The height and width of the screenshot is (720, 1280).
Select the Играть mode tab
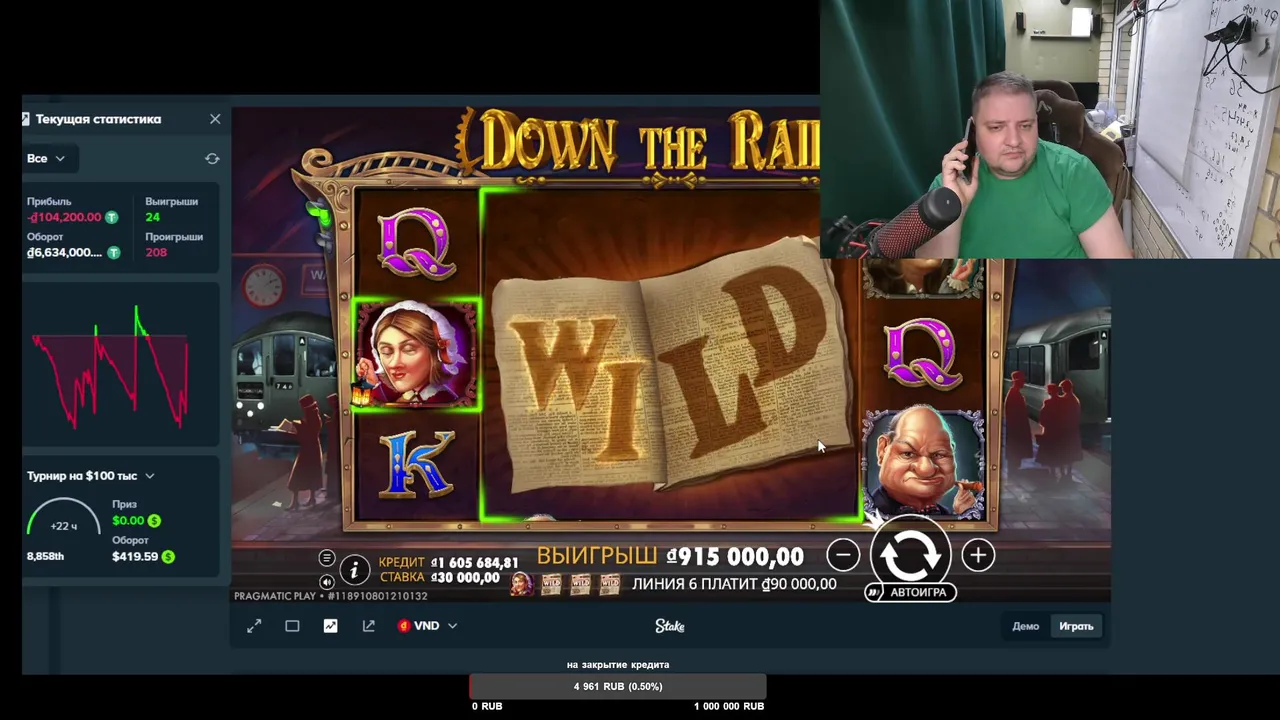point(1076,626)
